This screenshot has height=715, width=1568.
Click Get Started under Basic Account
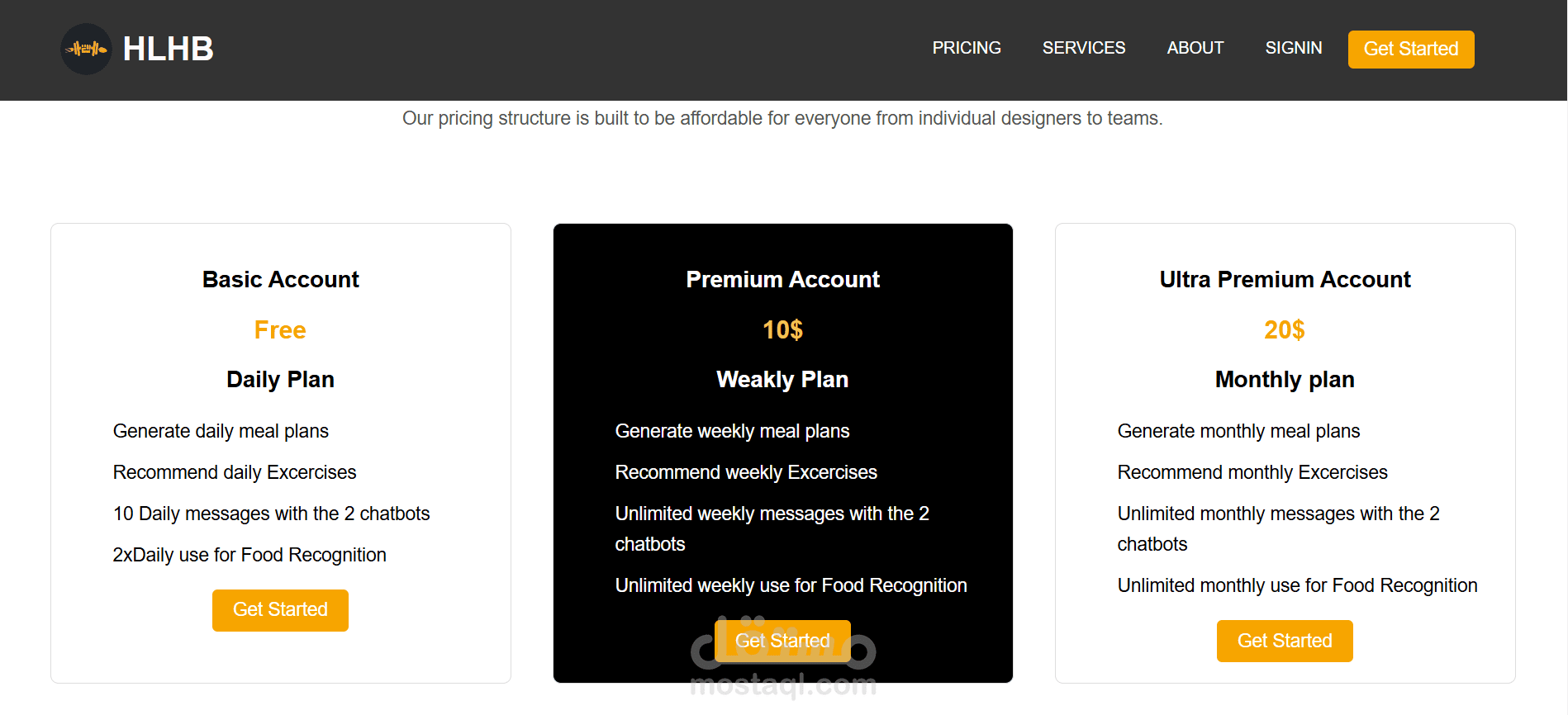[x=280, y=610]
